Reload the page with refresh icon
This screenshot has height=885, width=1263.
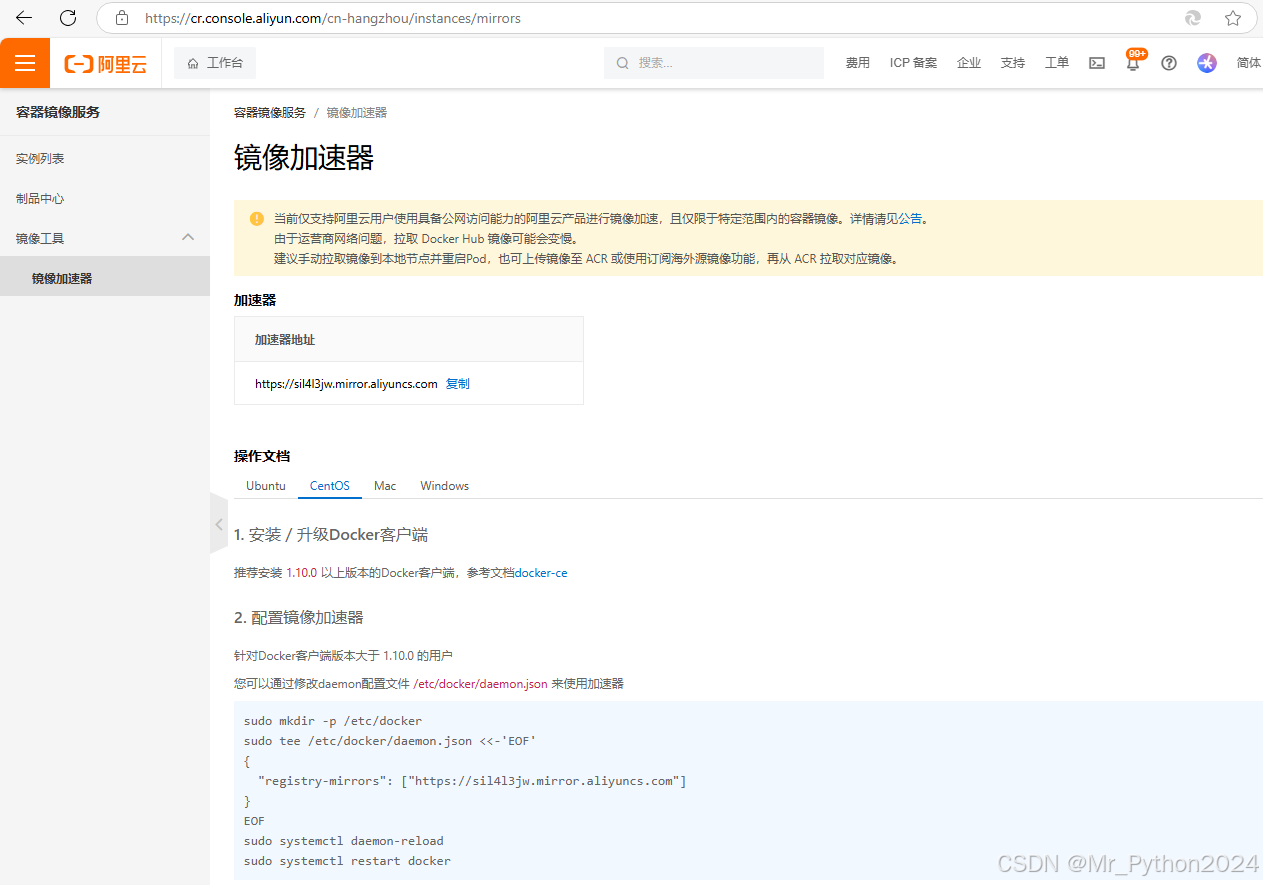[68, 18]
